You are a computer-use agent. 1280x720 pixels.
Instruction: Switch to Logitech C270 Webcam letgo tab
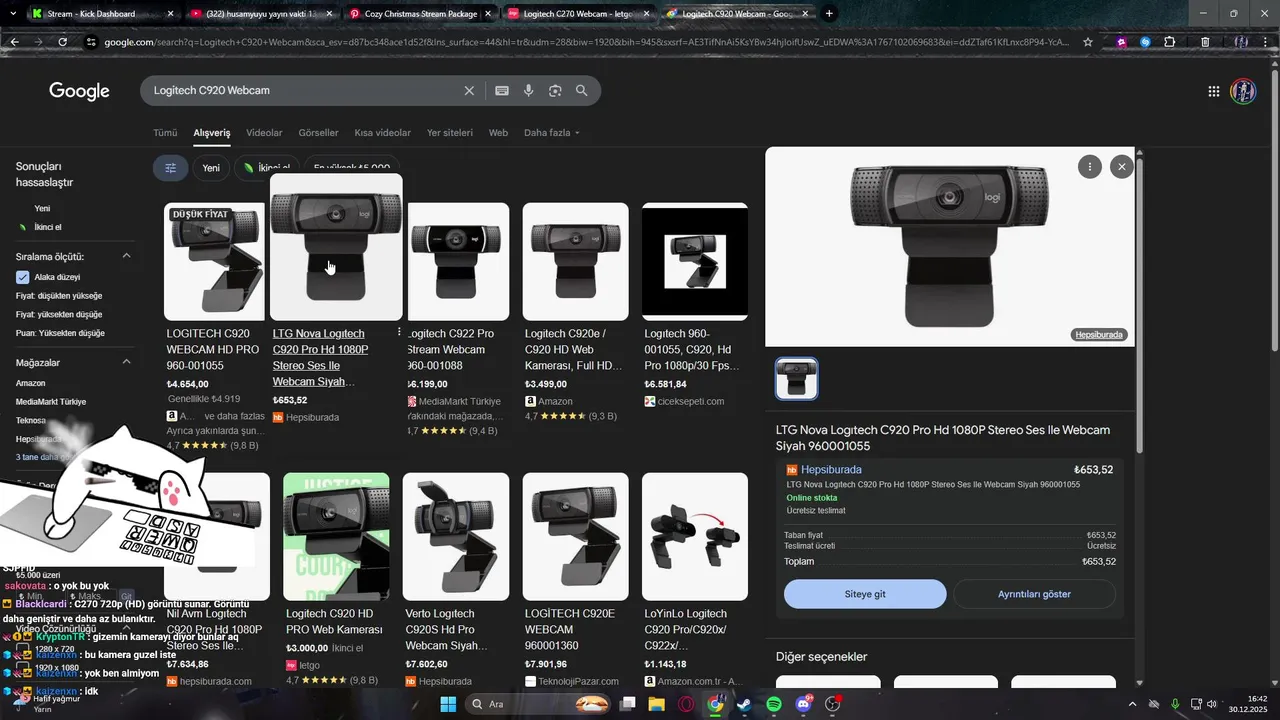(578, 14)
